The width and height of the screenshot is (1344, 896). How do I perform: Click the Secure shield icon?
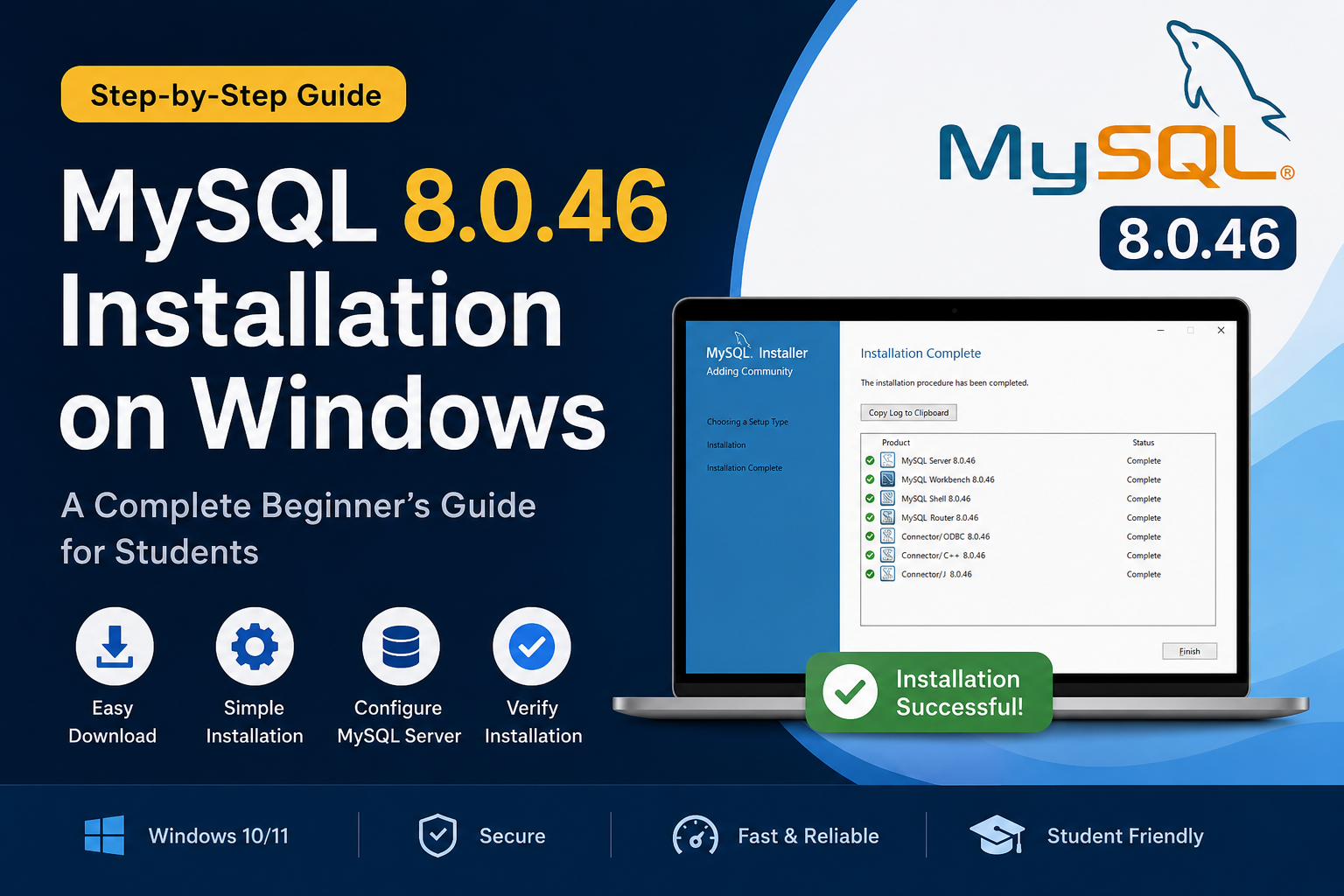click(437, 836)
